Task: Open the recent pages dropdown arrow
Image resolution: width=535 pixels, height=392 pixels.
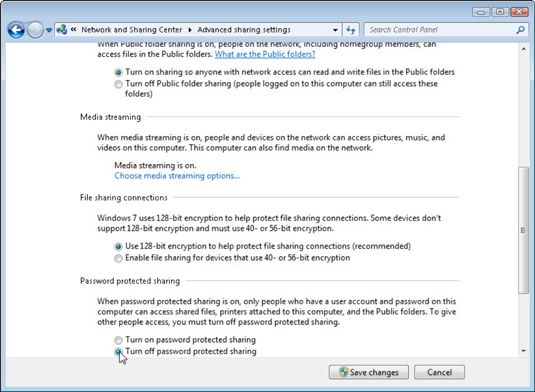Action: tap(49, 30)
